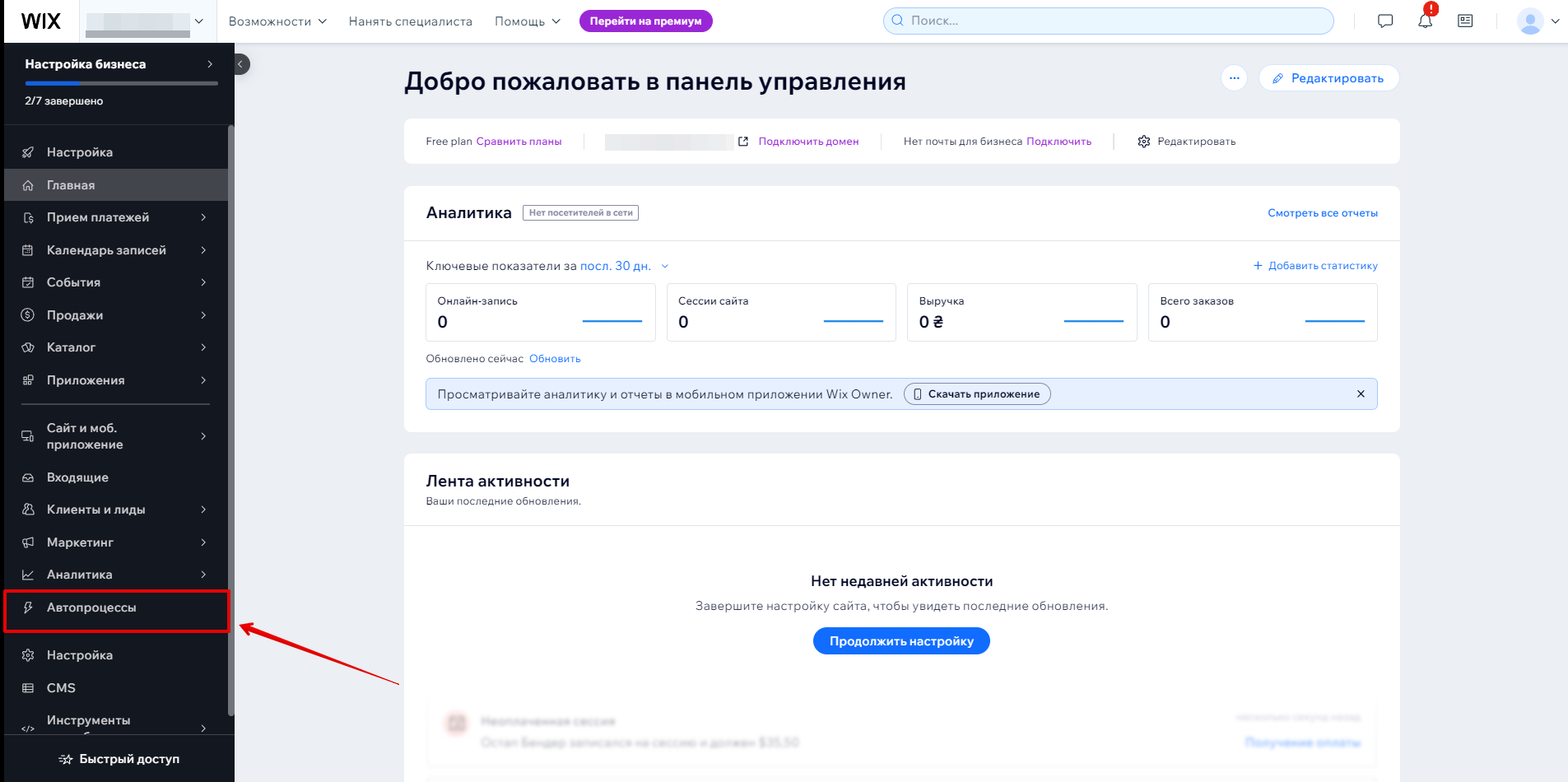Click the open site external link icon

pos(743,142)
